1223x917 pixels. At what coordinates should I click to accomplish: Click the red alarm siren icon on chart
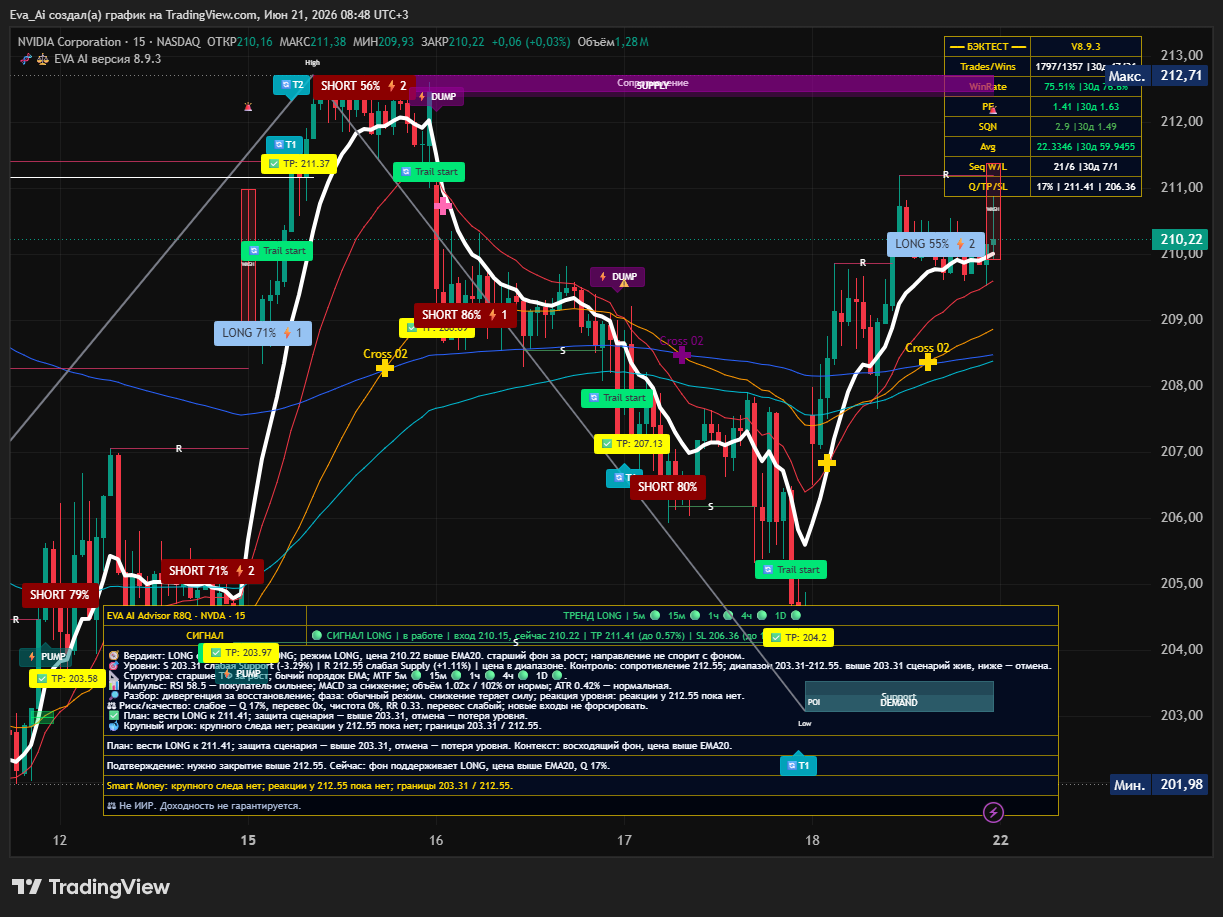[x=248, y=105]
